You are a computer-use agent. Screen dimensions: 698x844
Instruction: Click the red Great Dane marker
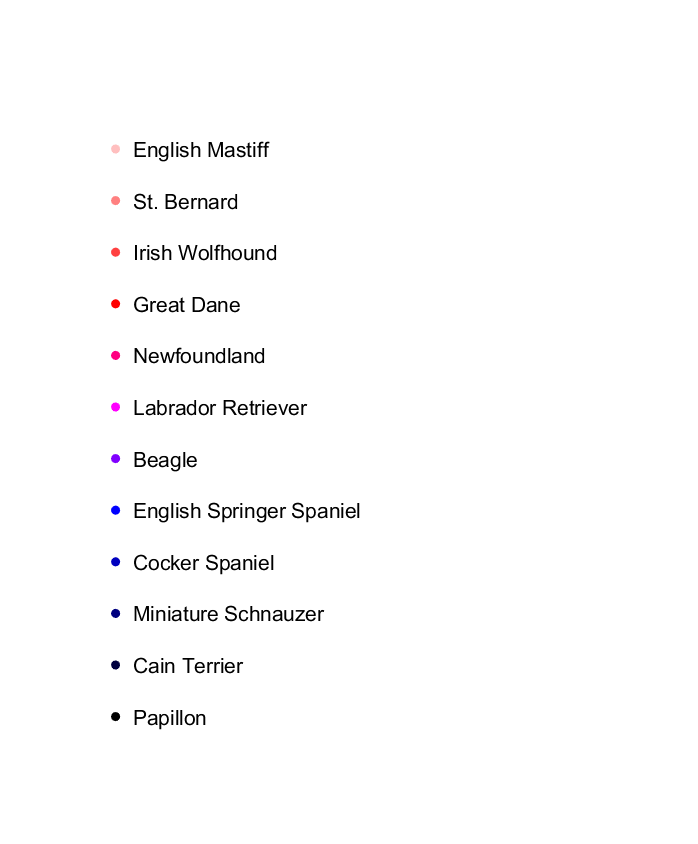pyautogui.click(x=115, y=304)
